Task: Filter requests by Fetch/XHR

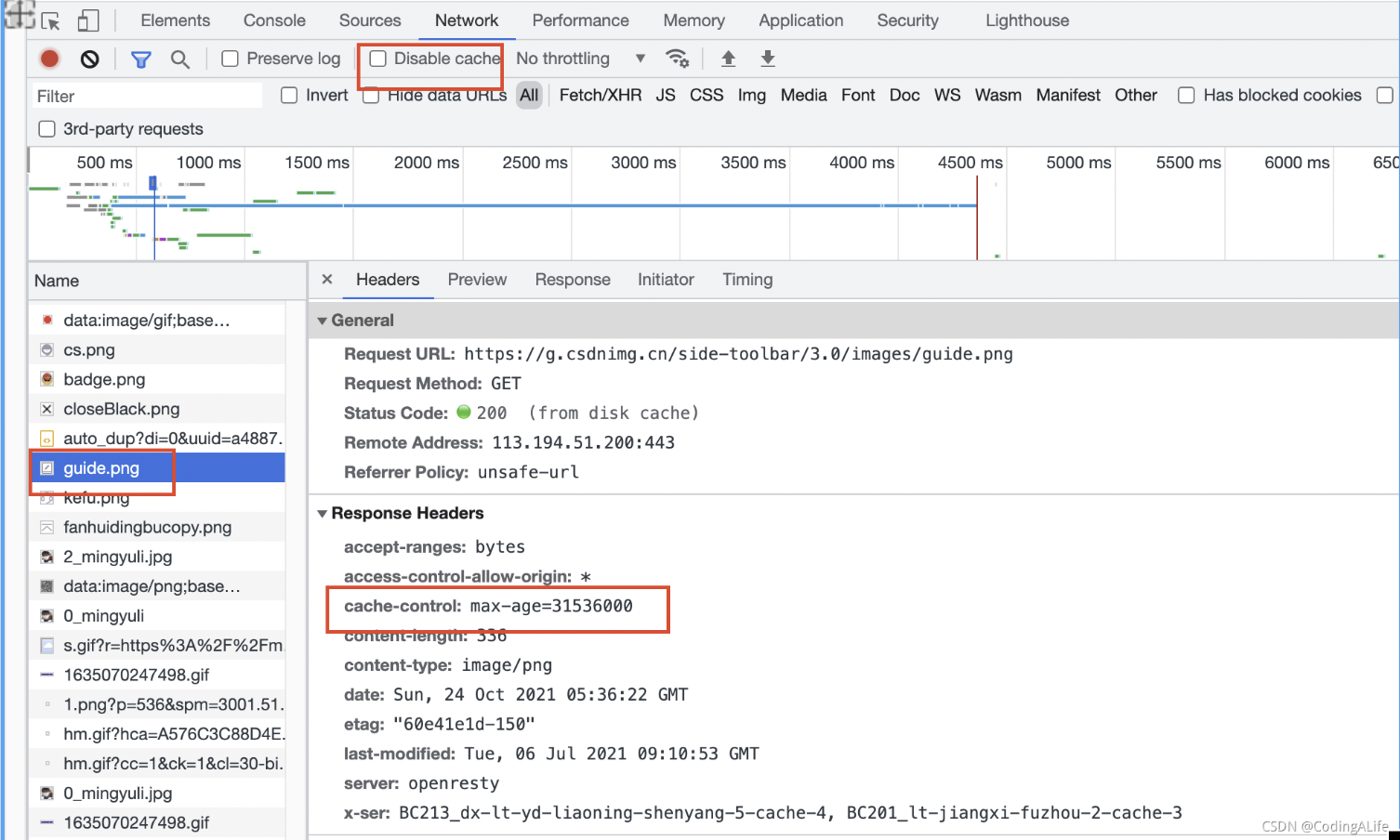Action: pos(600,95)
